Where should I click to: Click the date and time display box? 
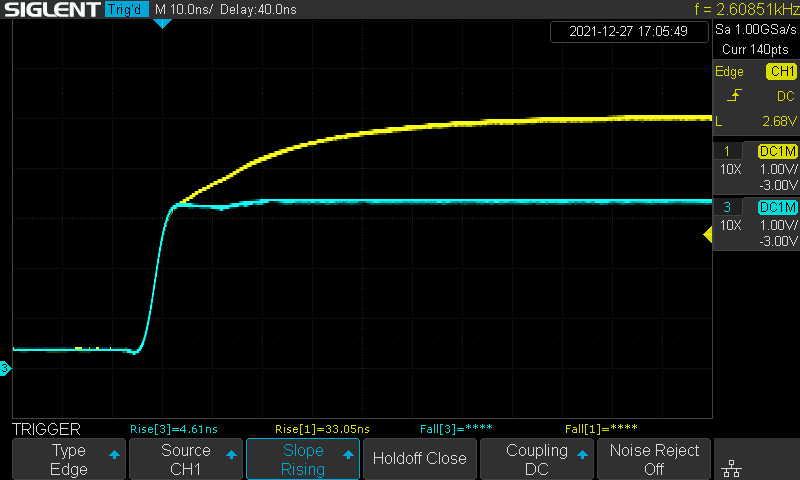629,31
